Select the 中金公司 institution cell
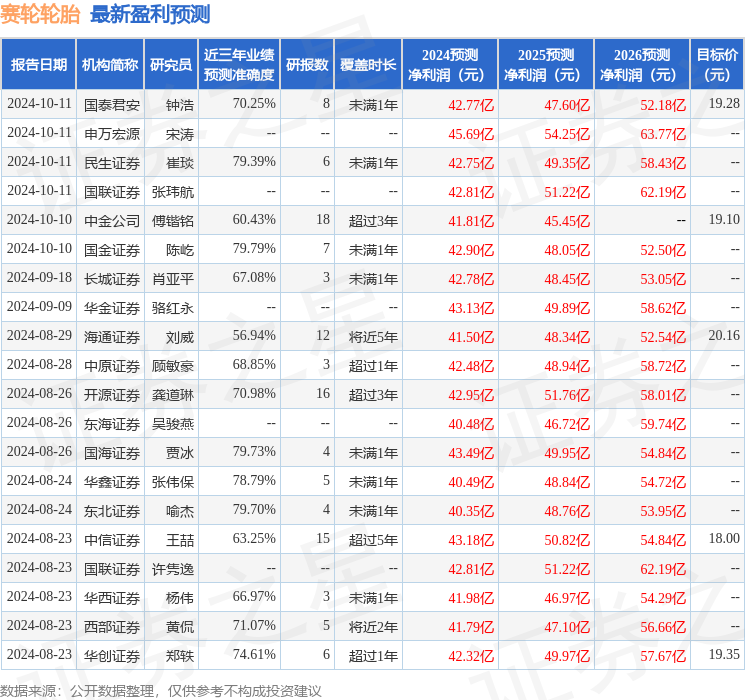 point(112,221)
